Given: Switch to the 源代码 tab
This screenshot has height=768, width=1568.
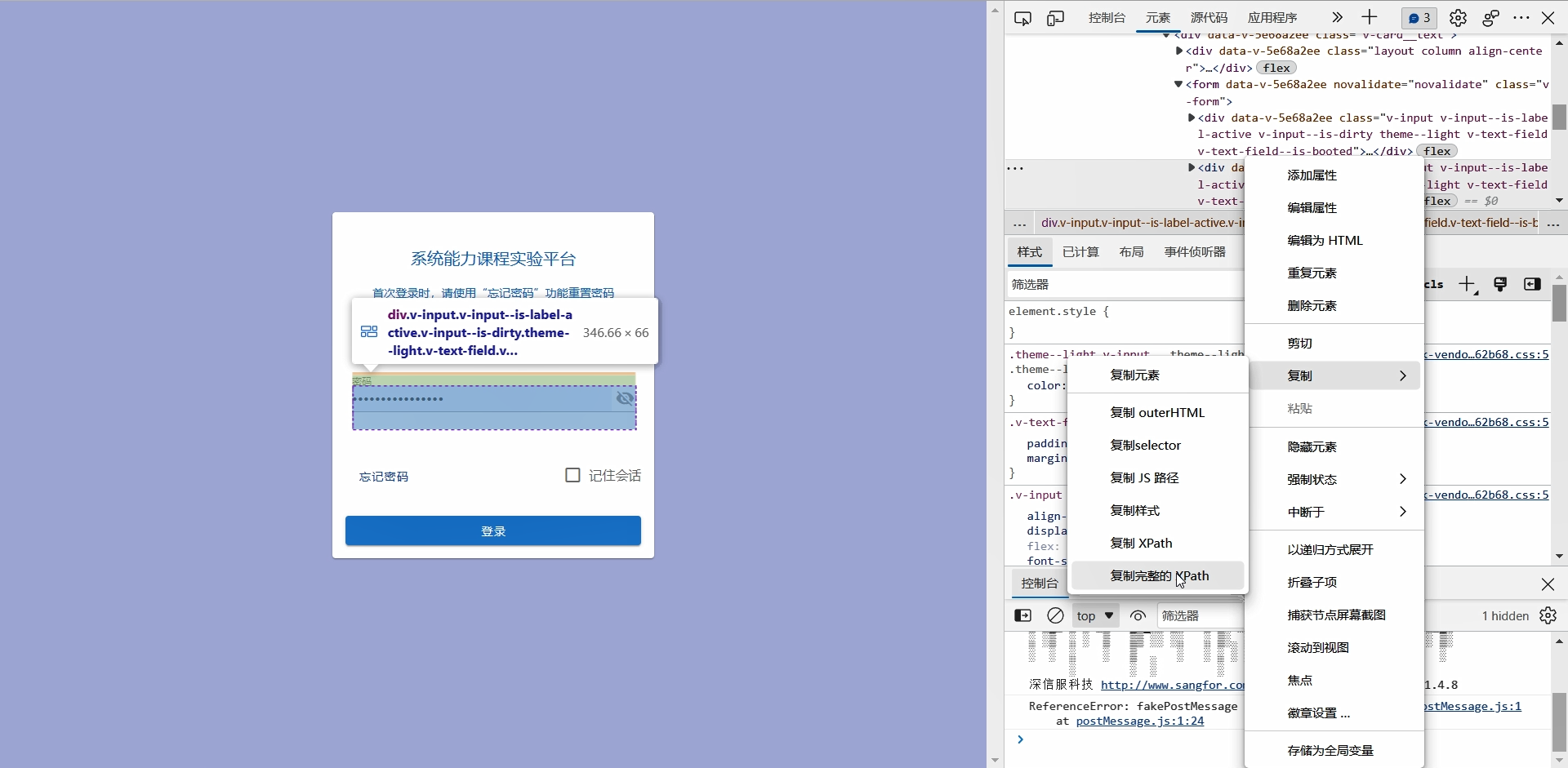Looking at the screenshot, I should click(1209, 17).
